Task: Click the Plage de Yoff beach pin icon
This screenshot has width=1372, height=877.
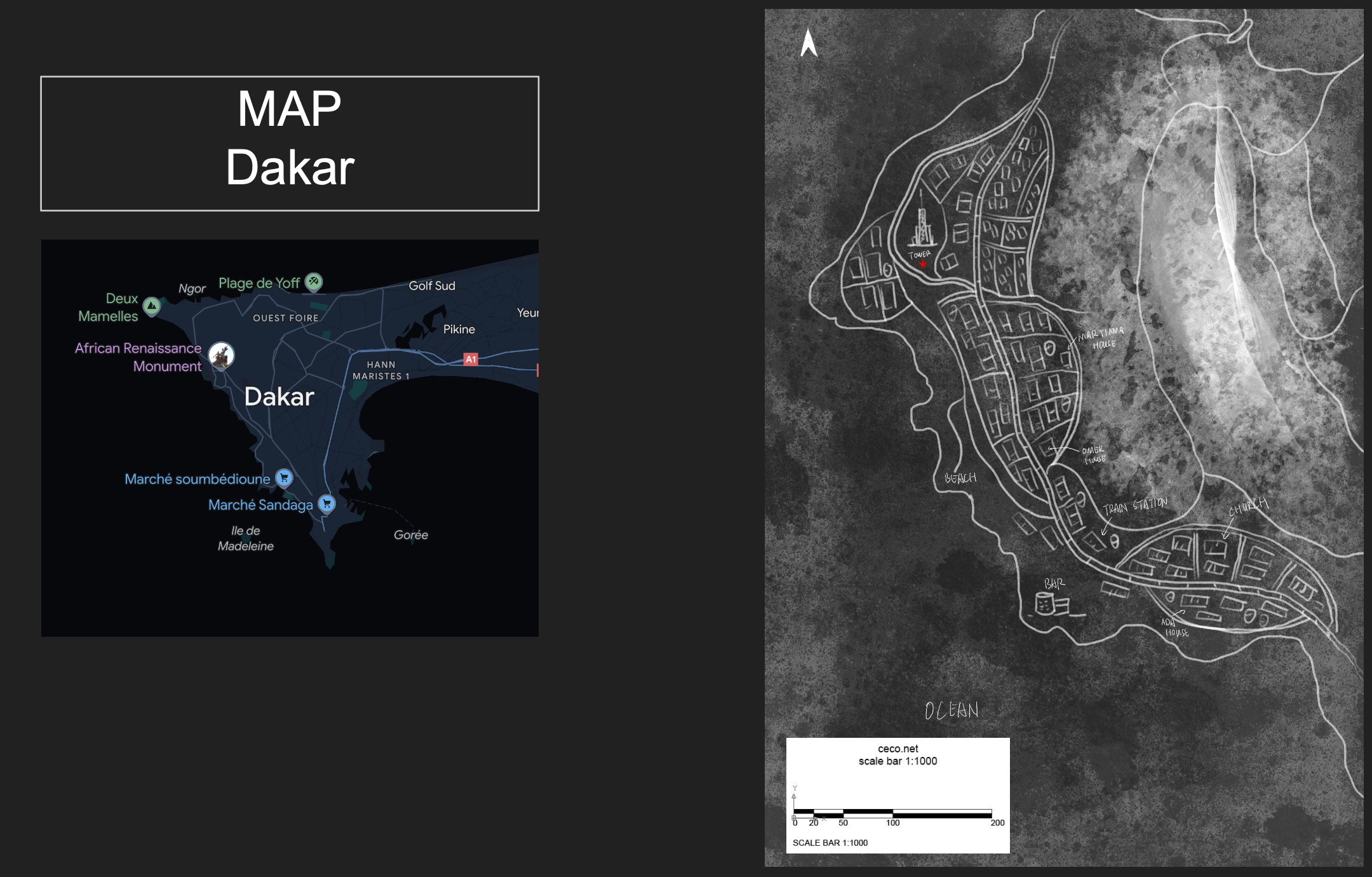Action: 314,281
